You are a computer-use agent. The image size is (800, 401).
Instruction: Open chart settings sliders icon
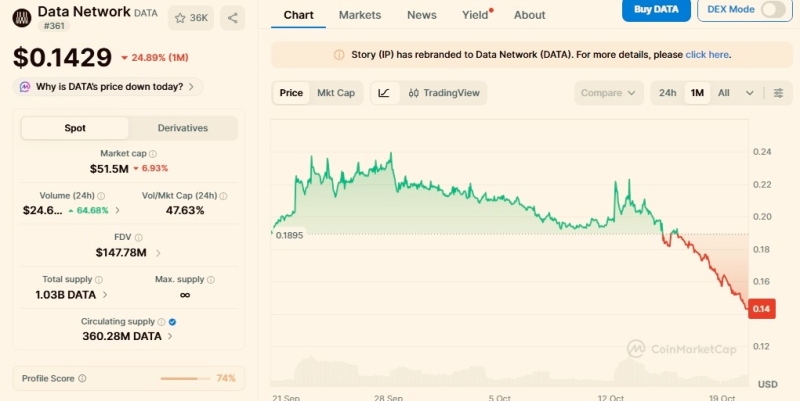(778, 93)
